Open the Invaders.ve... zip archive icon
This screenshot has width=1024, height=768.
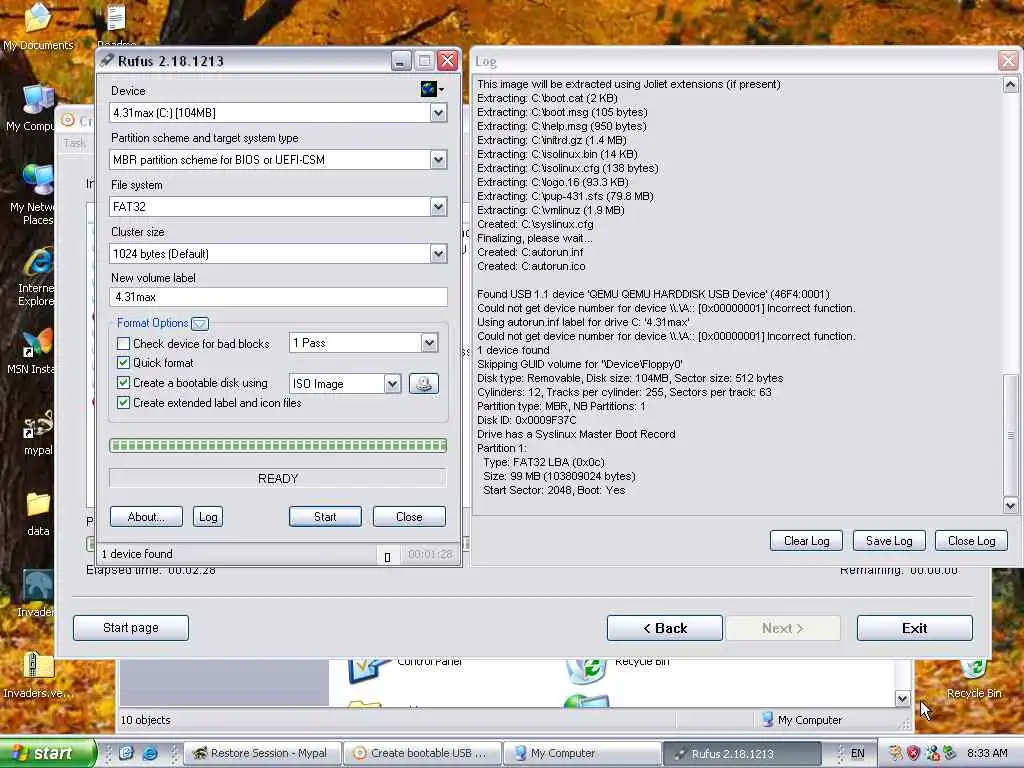[37, 675]
